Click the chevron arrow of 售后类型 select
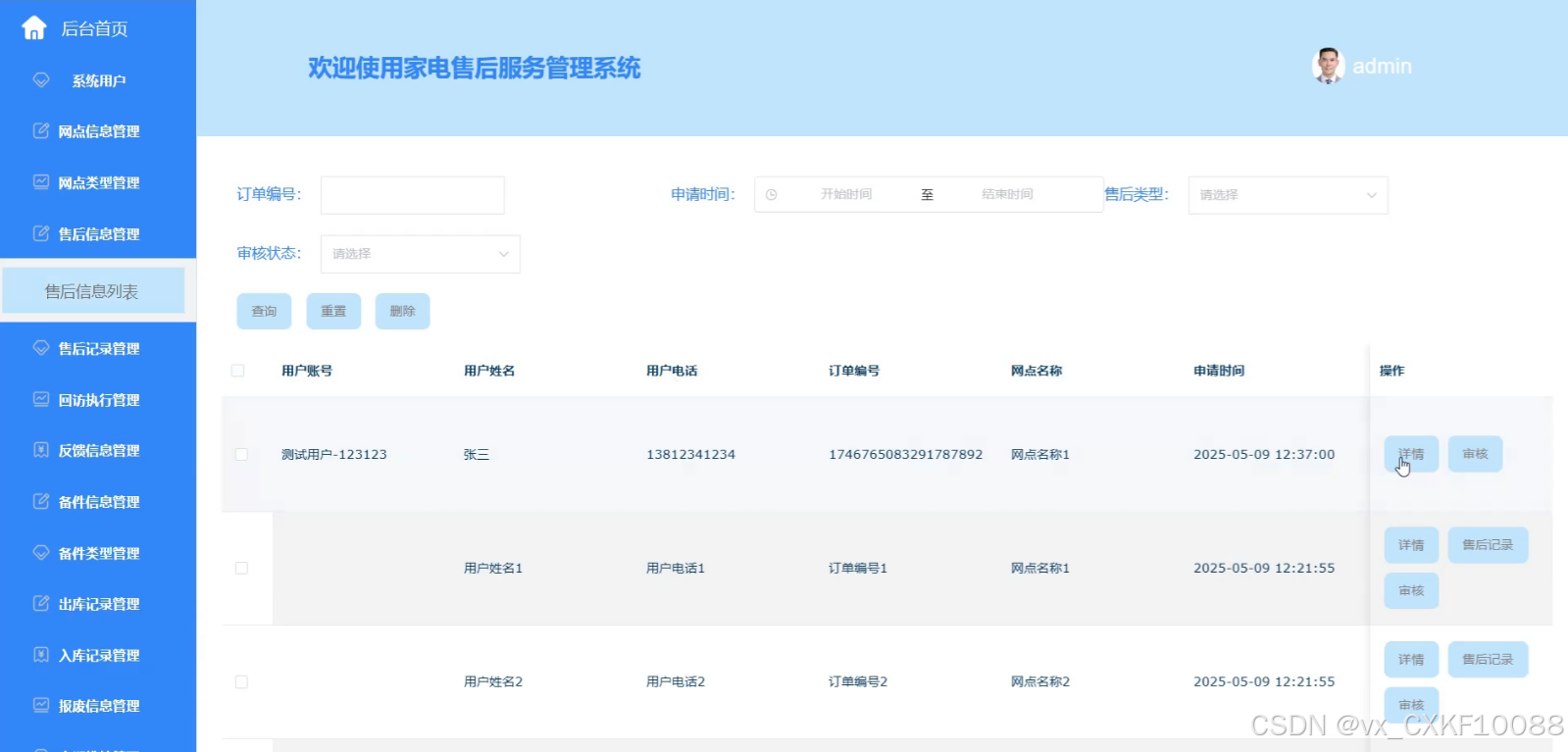The height and width of the screenshot is (752, 1568). click(x=1372, y=195)
